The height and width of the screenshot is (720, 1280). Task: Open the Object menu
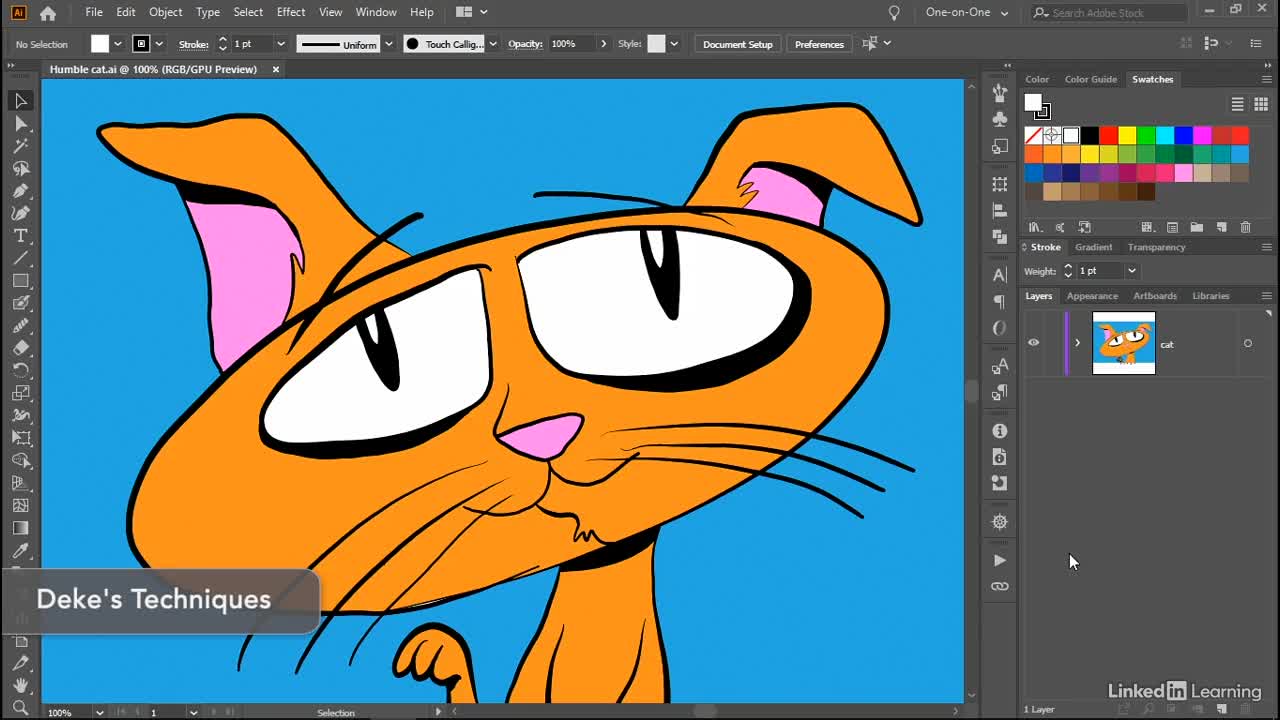pos(165,12)
